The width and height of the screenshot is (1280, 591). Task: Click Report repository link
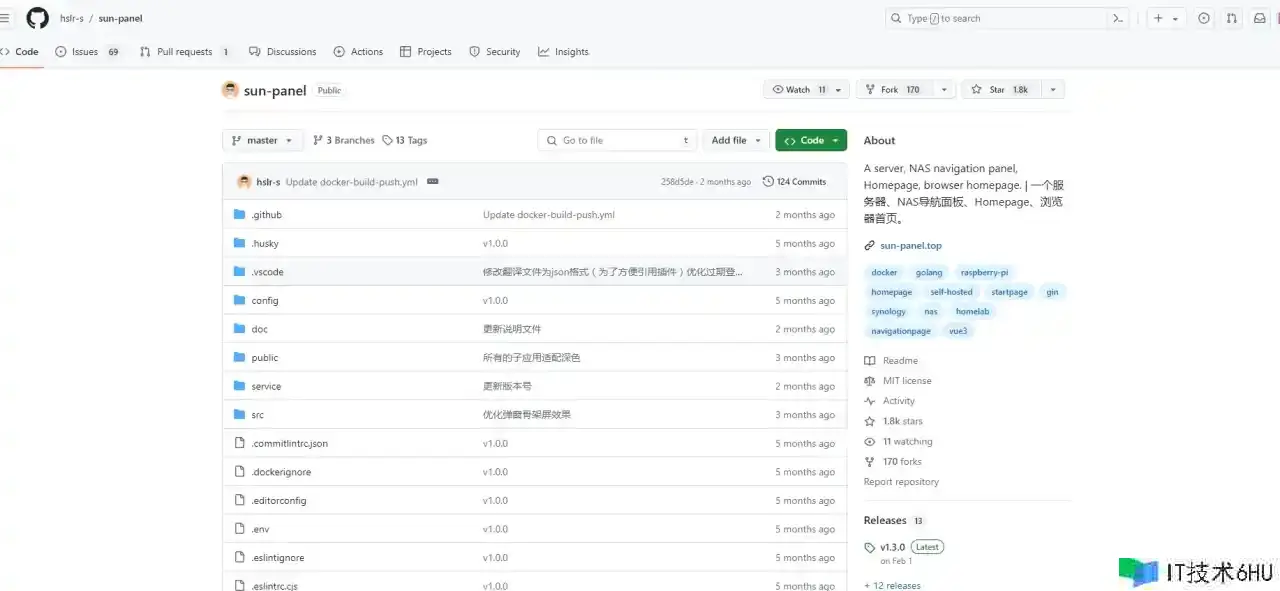tap(901, 482)
